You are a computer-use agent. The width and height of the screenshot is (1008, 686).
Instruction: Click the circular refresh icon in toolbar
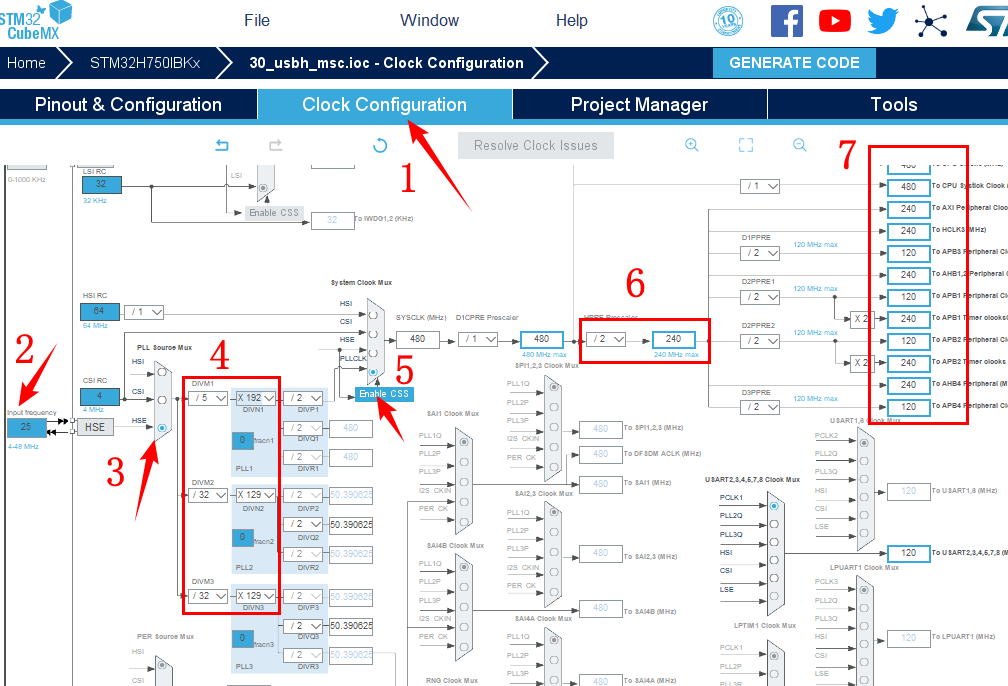click(x=380, y=145)
